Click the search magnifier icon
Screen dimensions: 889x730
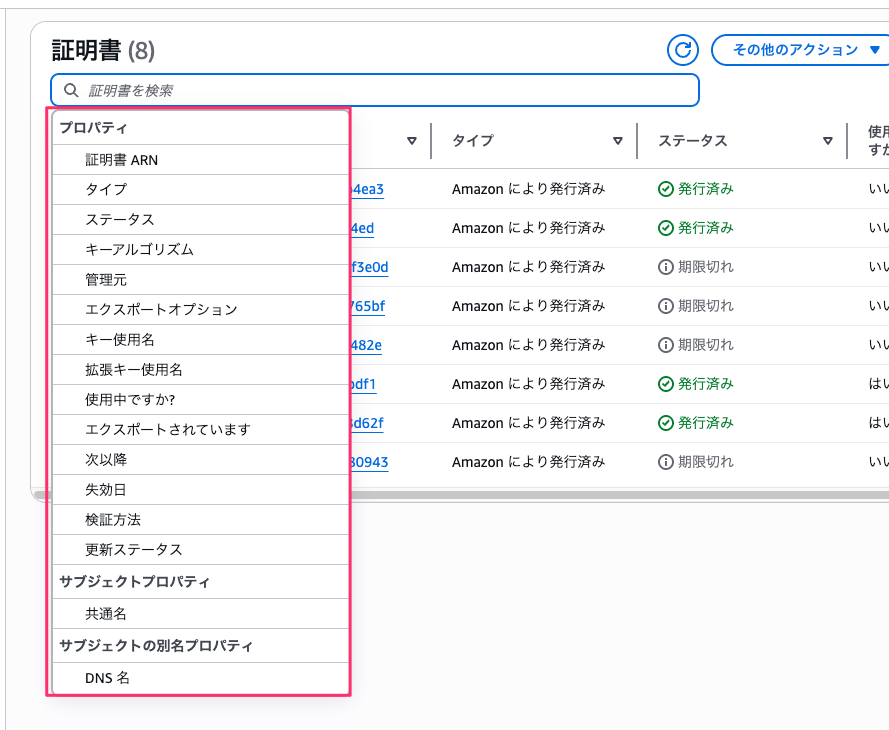click(x=70, y=90)
